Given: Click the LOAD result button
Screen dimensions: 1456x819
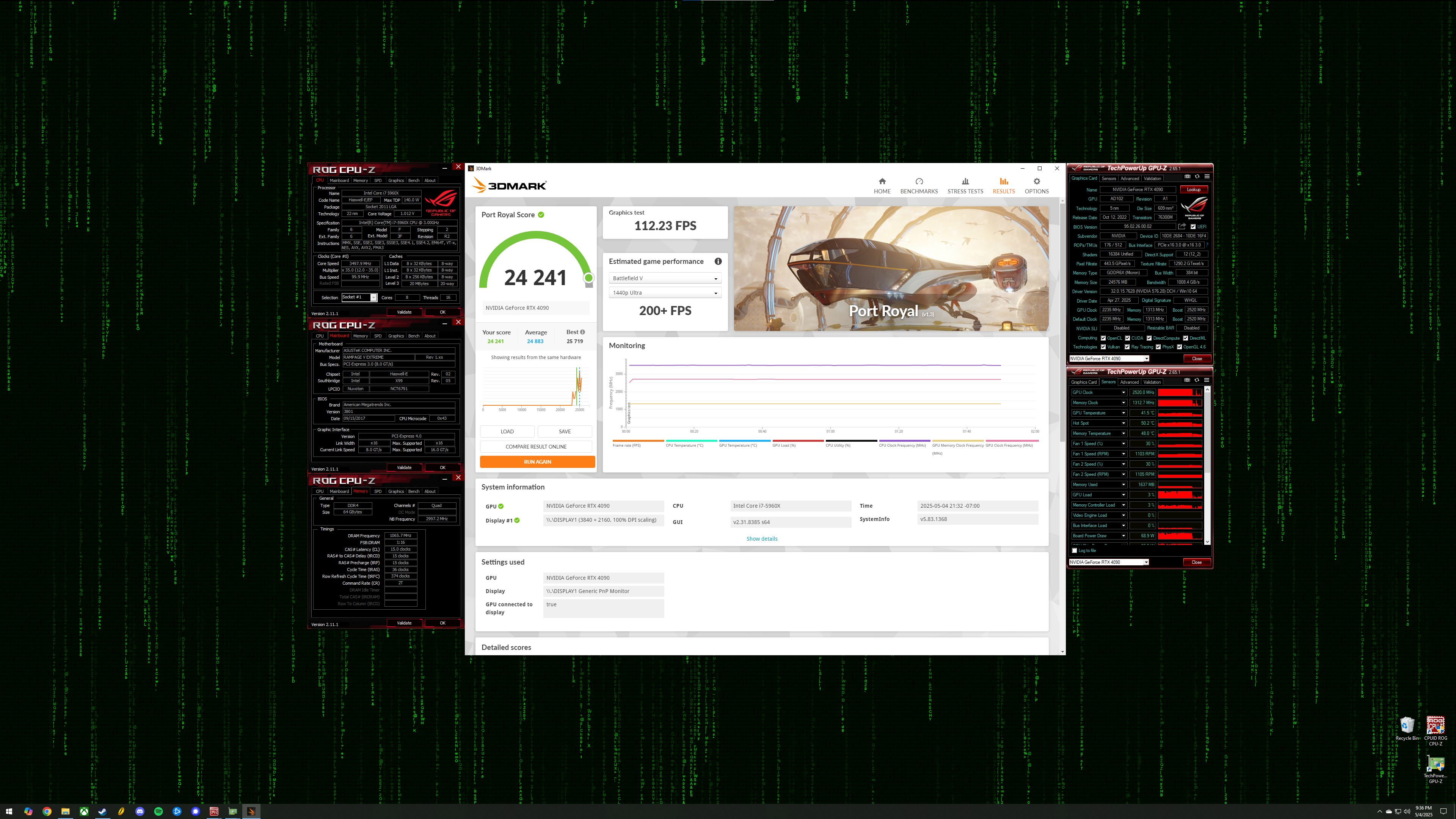Looking at the screenshot, I should 507,431.
